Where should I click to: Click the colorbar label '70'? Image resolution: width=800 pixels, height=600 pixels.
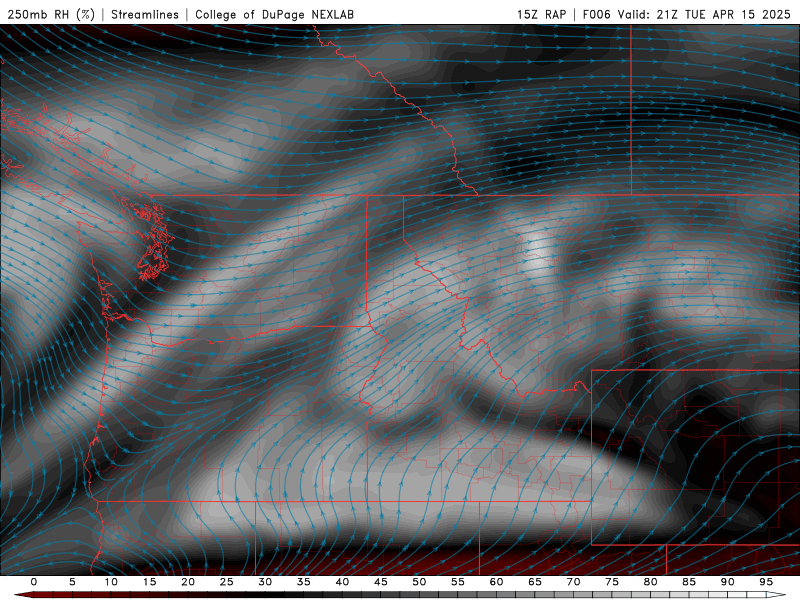573,582
